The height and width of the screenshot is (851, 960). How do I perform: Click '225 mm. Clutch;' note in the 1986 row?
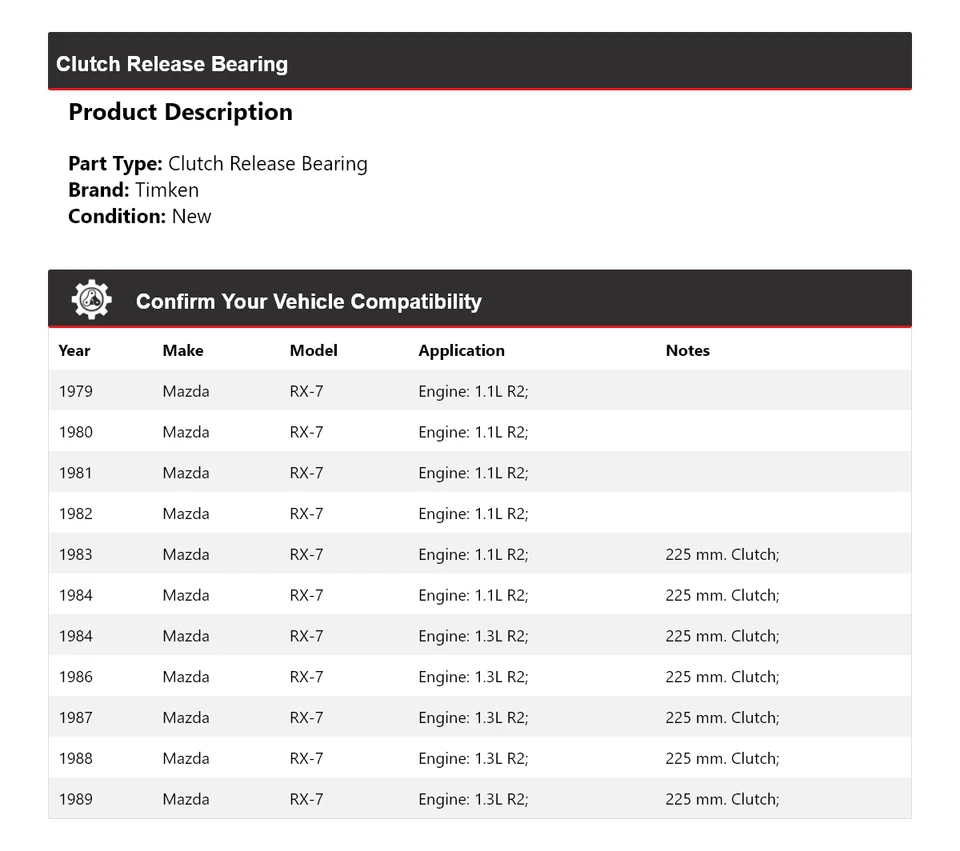(x=722, y=677)
